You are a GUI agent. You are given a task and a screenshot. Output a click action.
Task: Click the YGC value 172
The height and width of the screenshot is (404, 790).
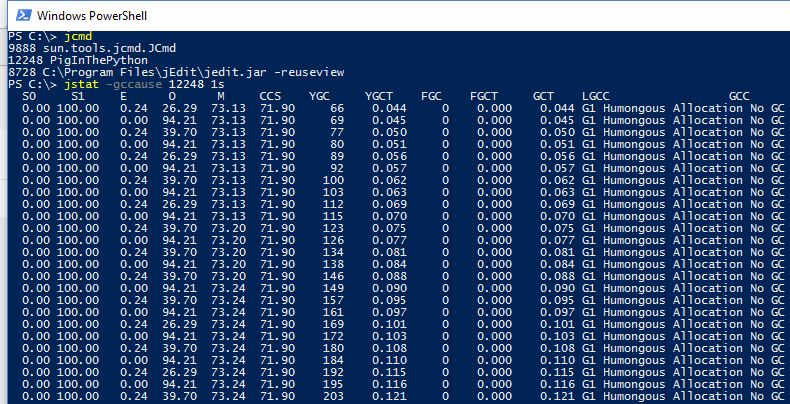tap(334, 336)
